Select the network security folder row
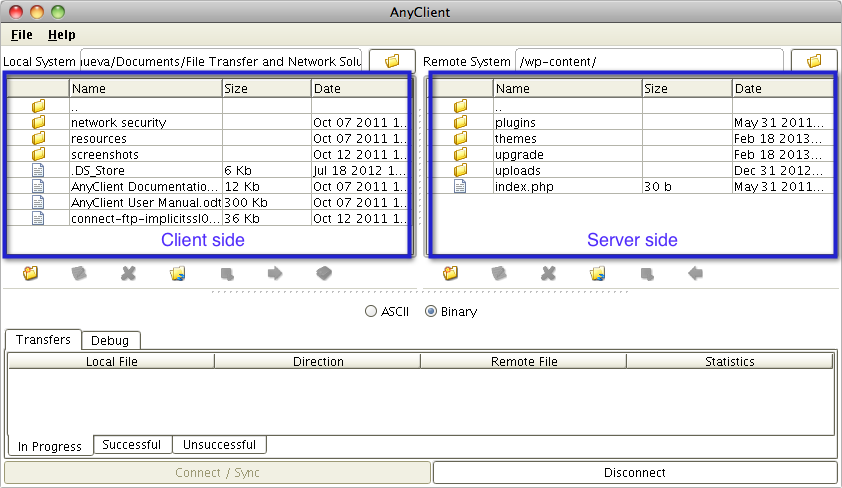The width and height of the screenshot is (842, 488). coord(208,122)
